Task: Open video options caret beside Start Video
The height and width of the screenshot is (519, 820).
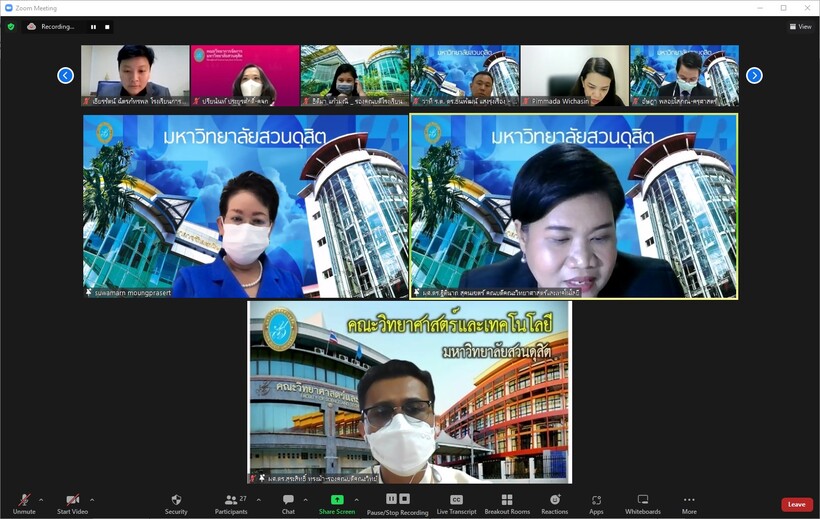Action: point(92,500)
